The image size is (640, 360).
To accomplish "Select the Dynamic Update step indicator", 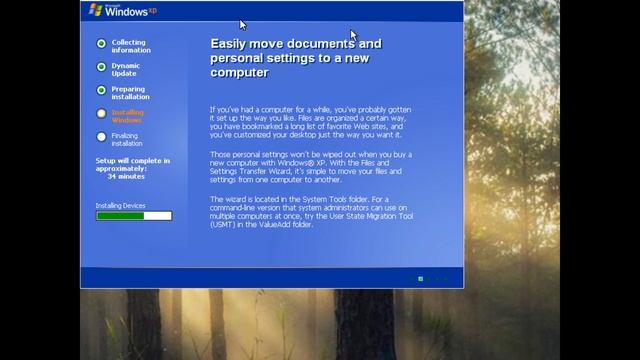I will pos(101,67).
